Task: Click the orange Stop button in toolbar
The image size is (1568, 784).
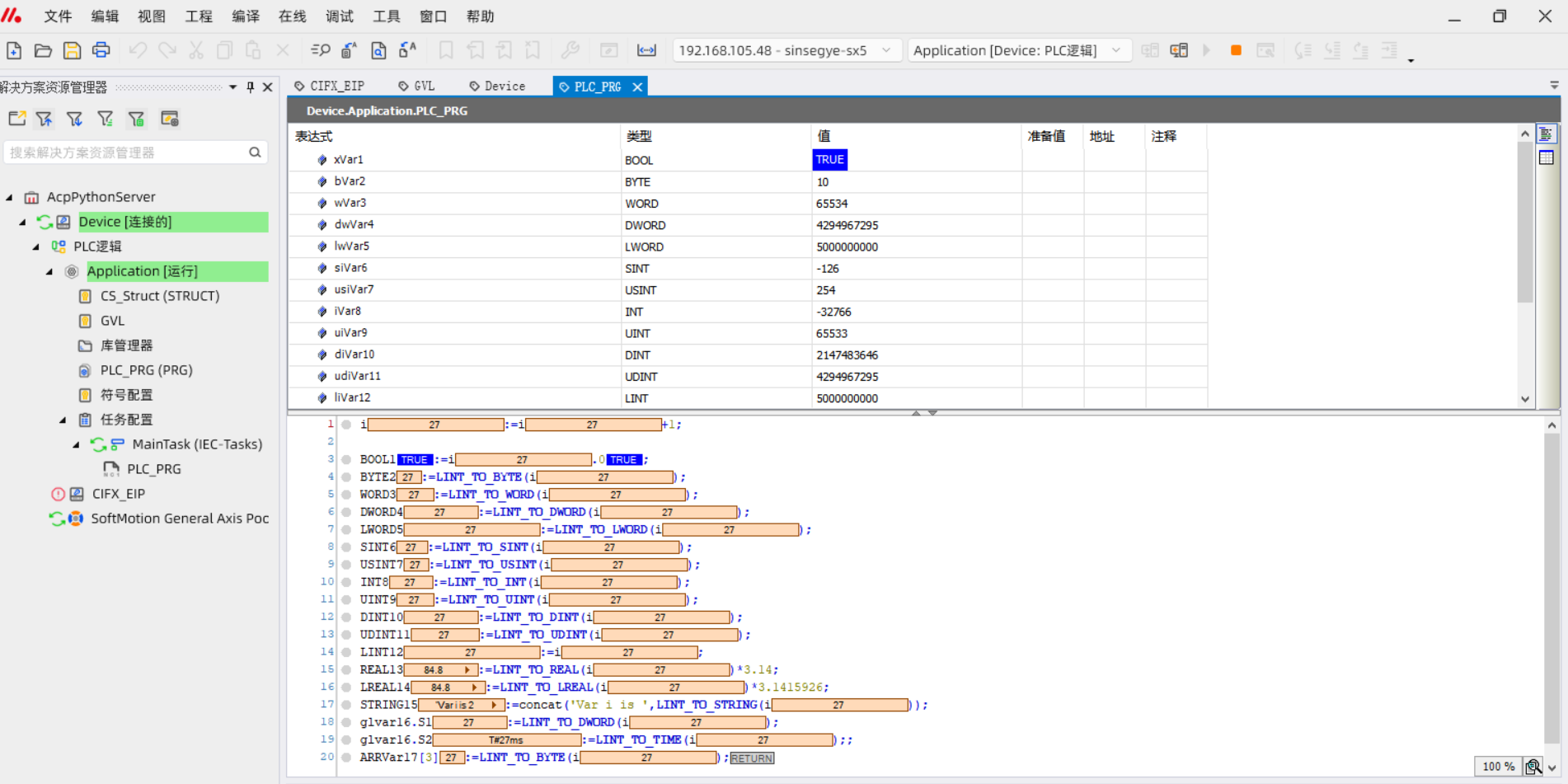Action: (x=1235, y=50)
